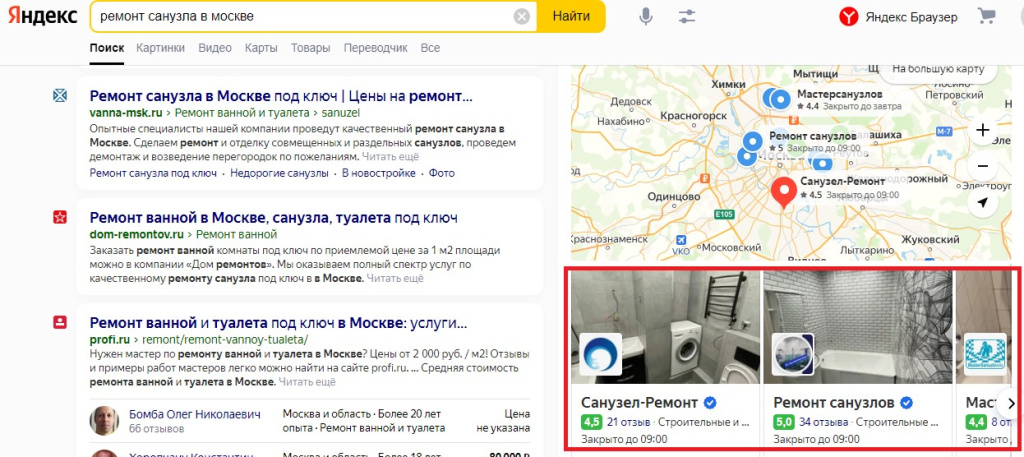Click the Yandex logo
This screenshot has width=1024, height=457.
pos(42,16)
